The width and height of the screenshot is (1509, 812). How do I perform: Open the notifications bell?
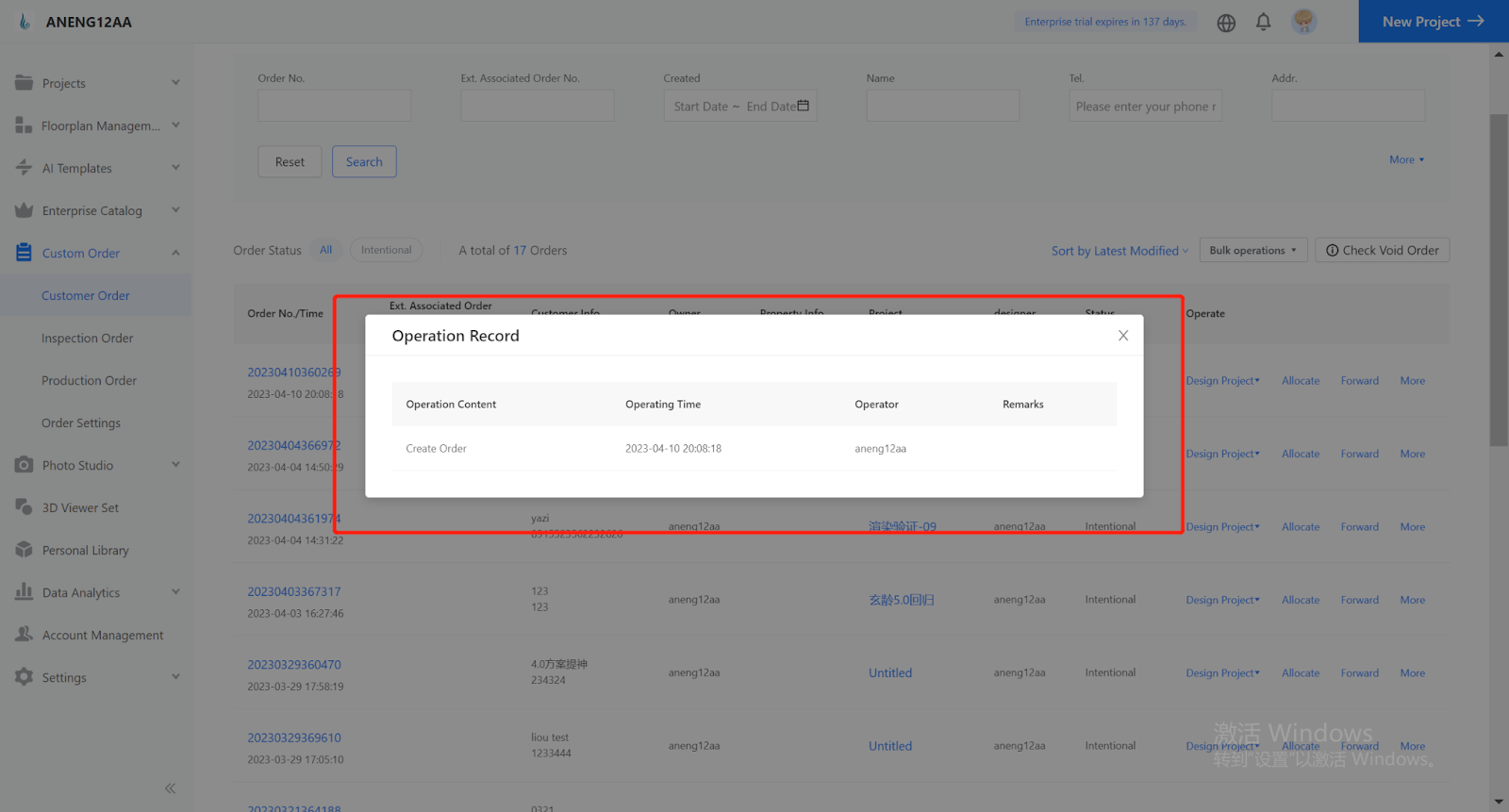(1263, 22)
